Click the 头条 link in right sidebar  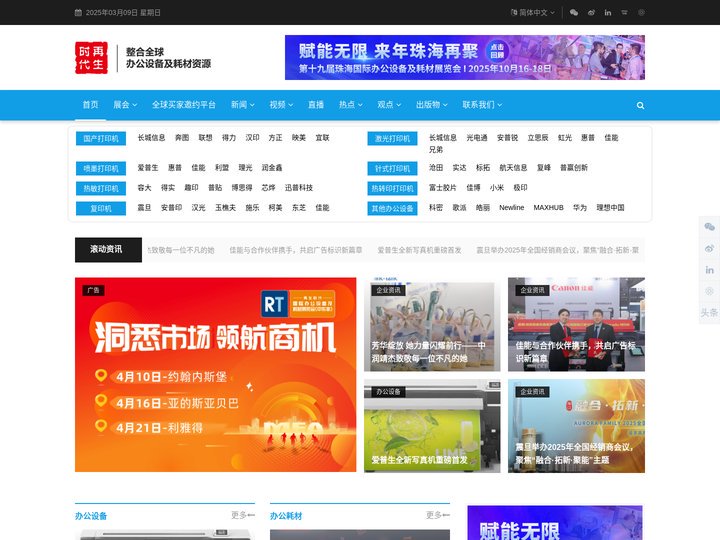[709, 312]
